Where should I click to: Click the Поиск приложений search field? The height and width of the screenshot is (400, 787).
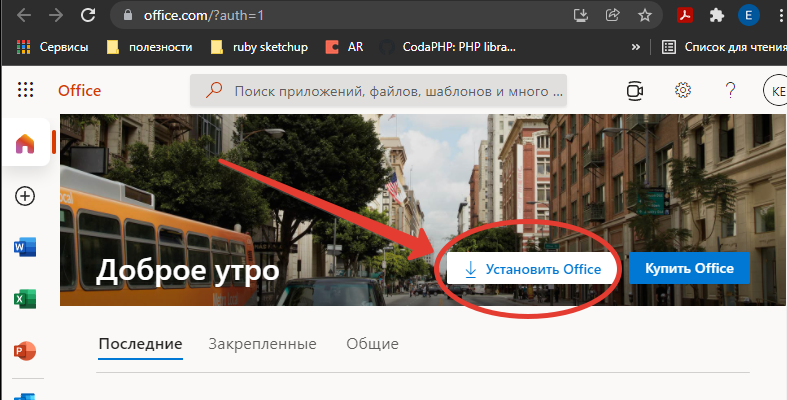(378, 91)
